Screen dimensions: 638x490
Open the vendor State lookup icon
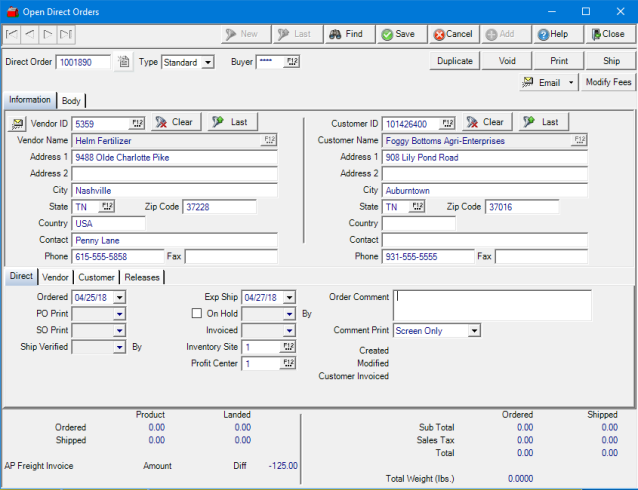pos(107,207)
